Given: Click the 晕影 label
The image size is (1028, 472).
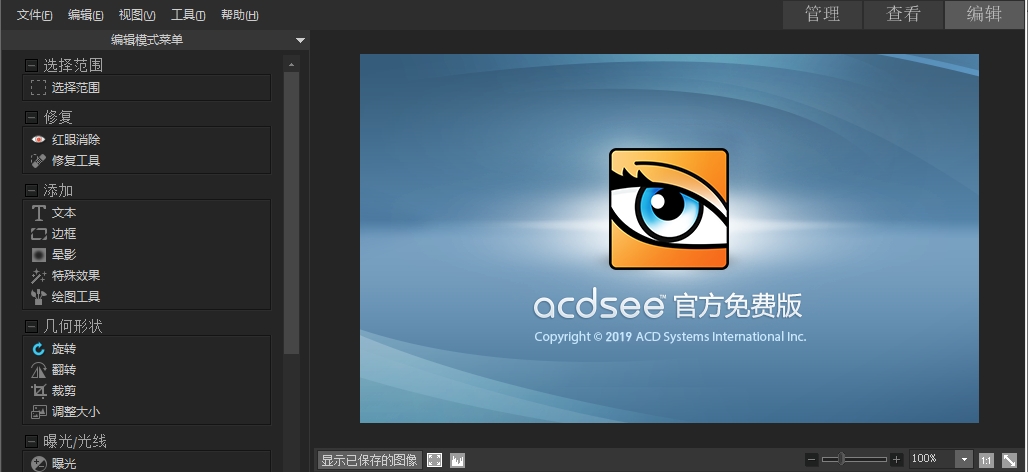Looking at the screenshot, I should tap(64, 255).
